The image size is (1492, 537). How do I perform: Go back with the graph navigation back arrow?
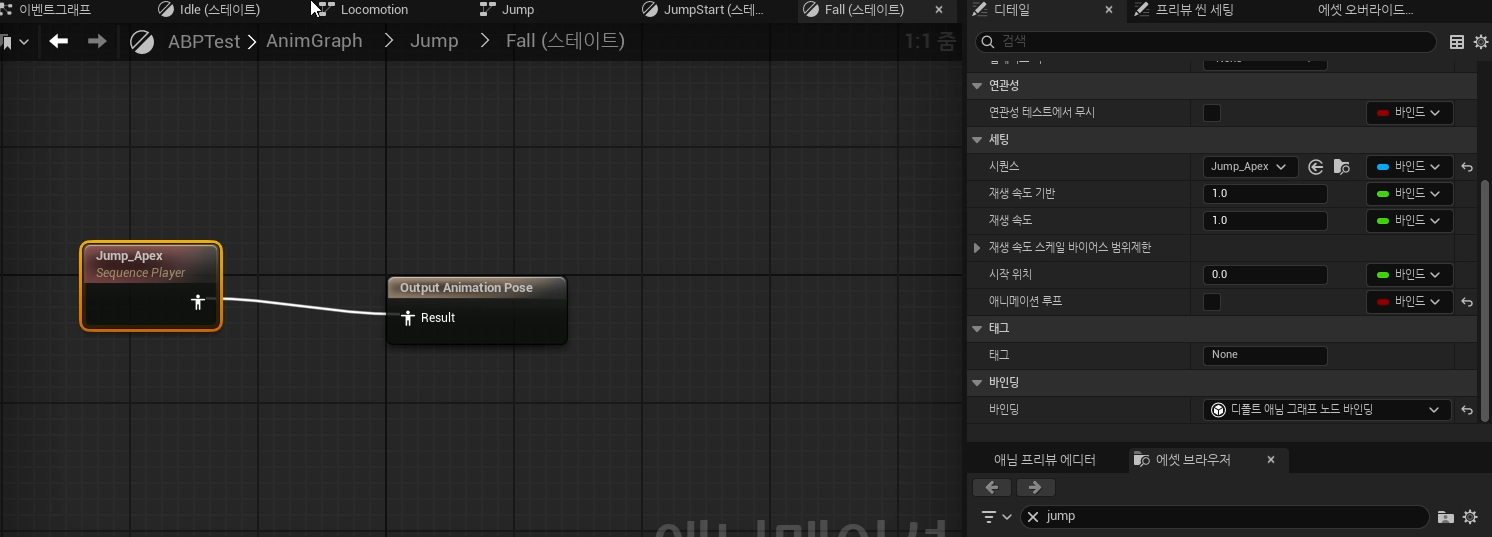59,41
